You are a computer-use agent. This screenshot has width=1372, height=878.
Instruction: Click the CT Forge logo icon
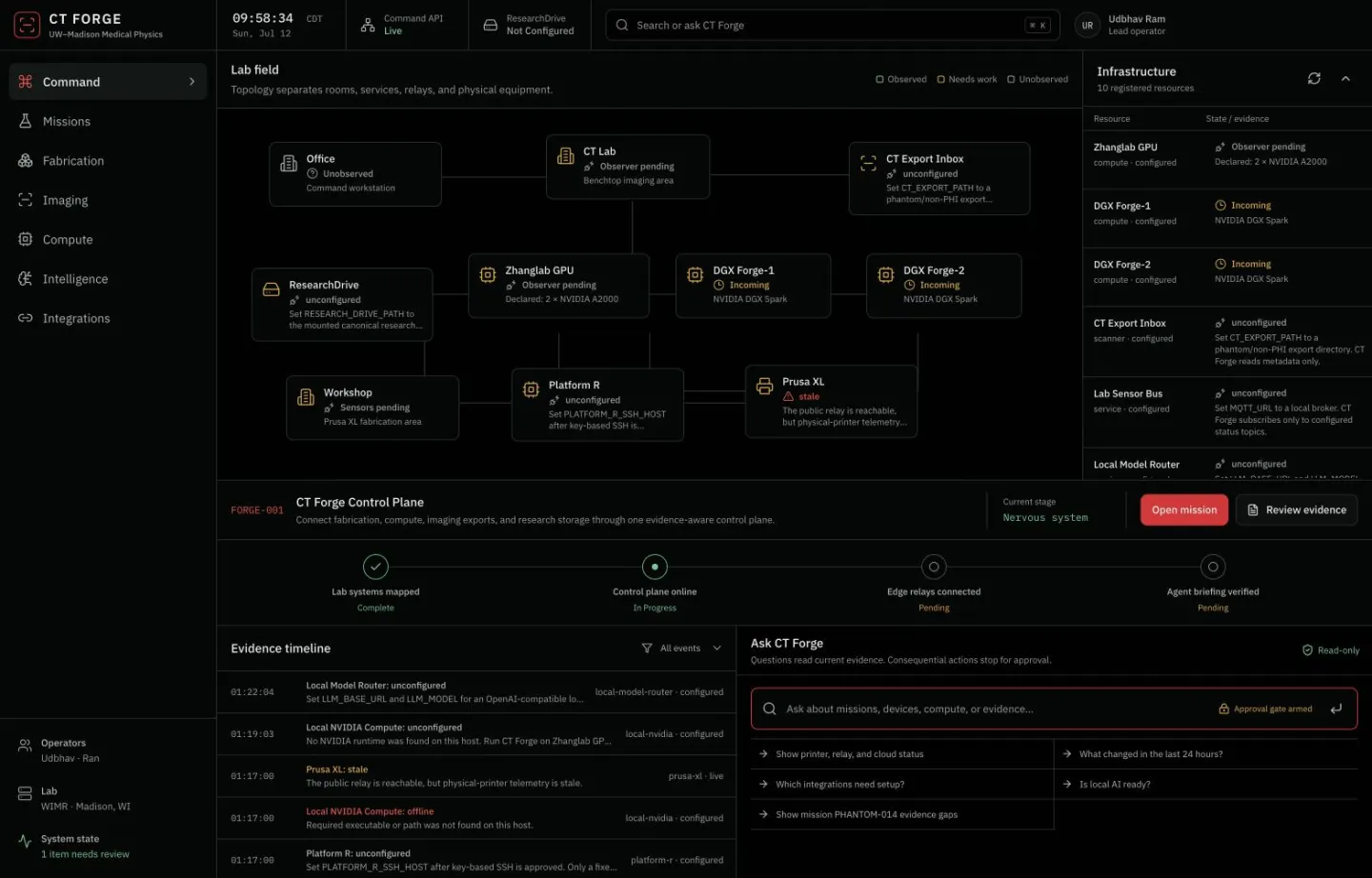pyautogui.click(x=27, y=25)
